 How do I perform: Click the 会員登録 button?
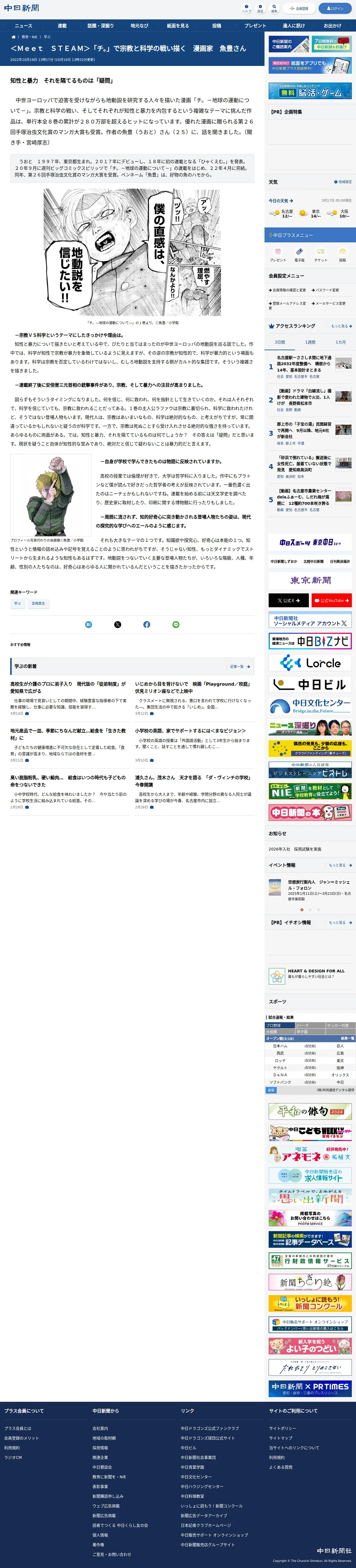299,9
